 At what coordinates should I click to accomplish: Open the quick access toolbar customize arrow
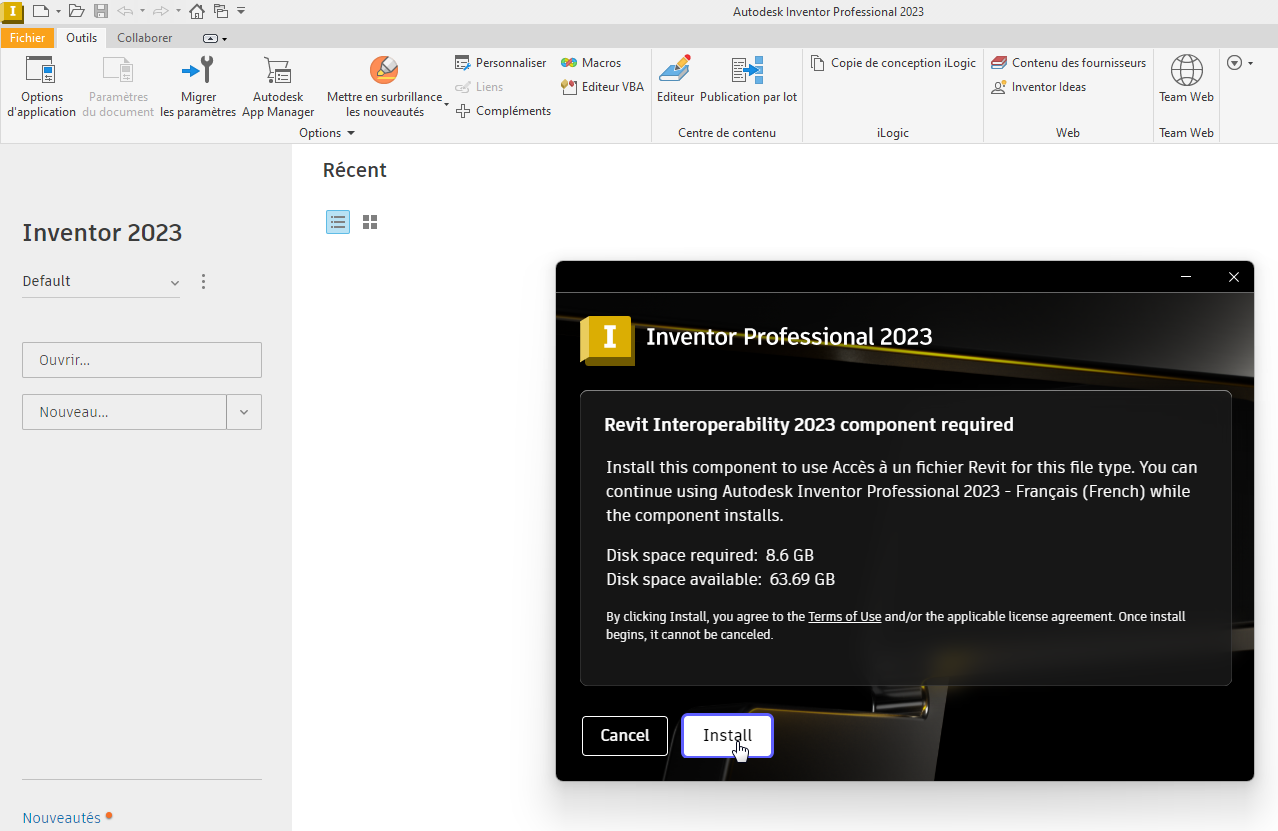tap(241, 11)
